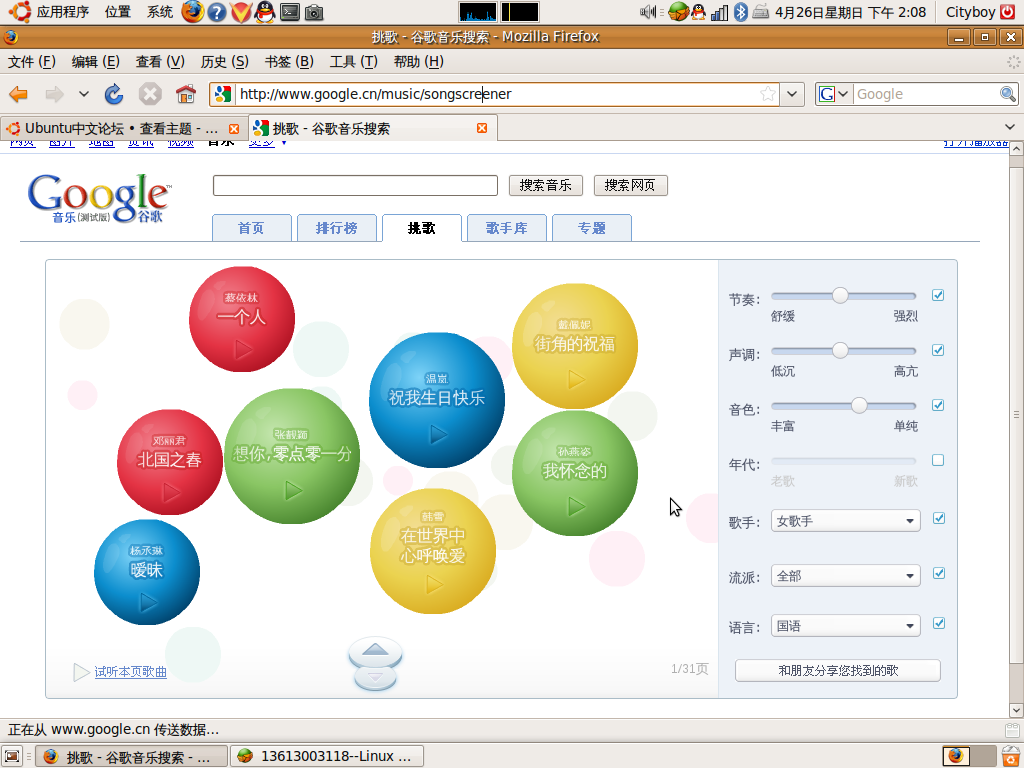Open the search engine selector dropdown

click(835, 94)
